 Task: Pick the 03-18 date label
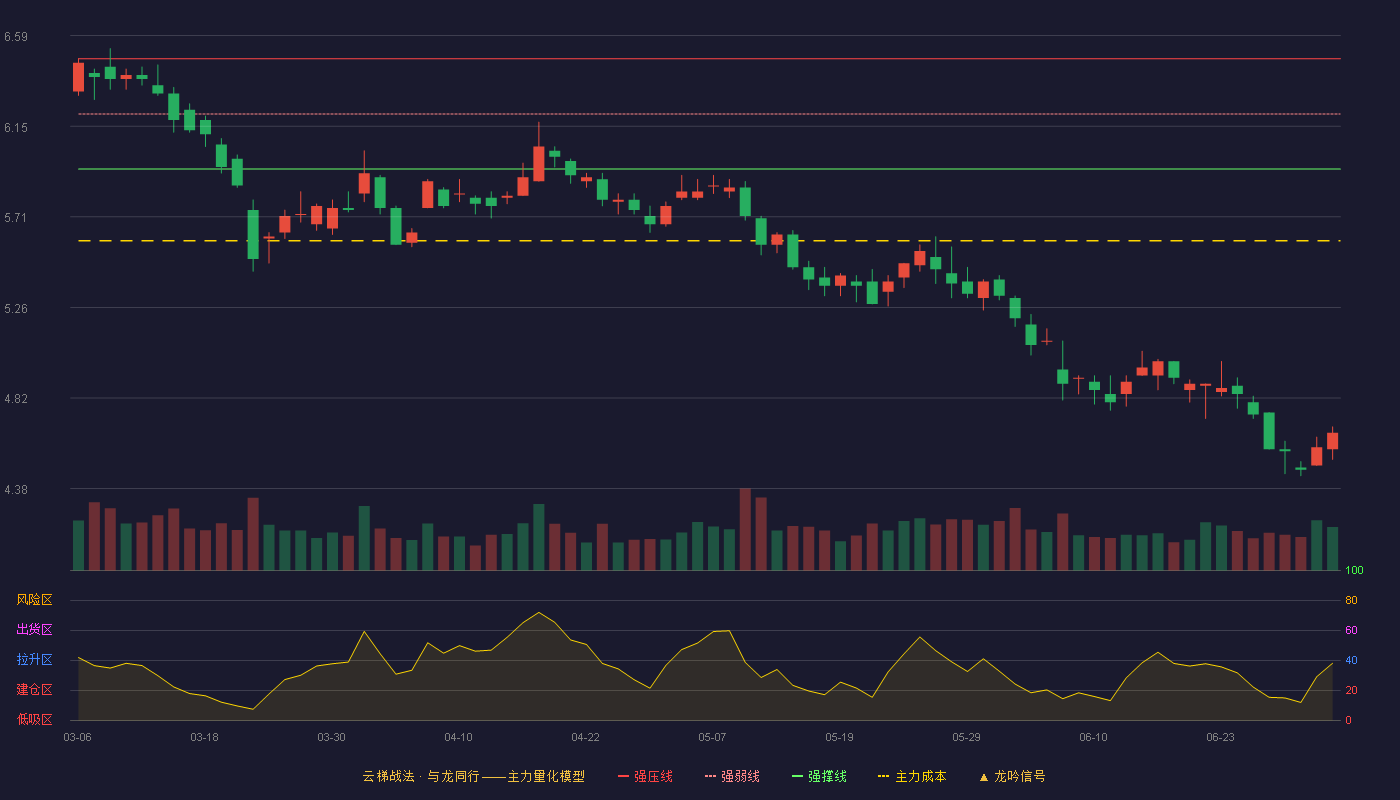pyautogui.click(x=204, y=737)
